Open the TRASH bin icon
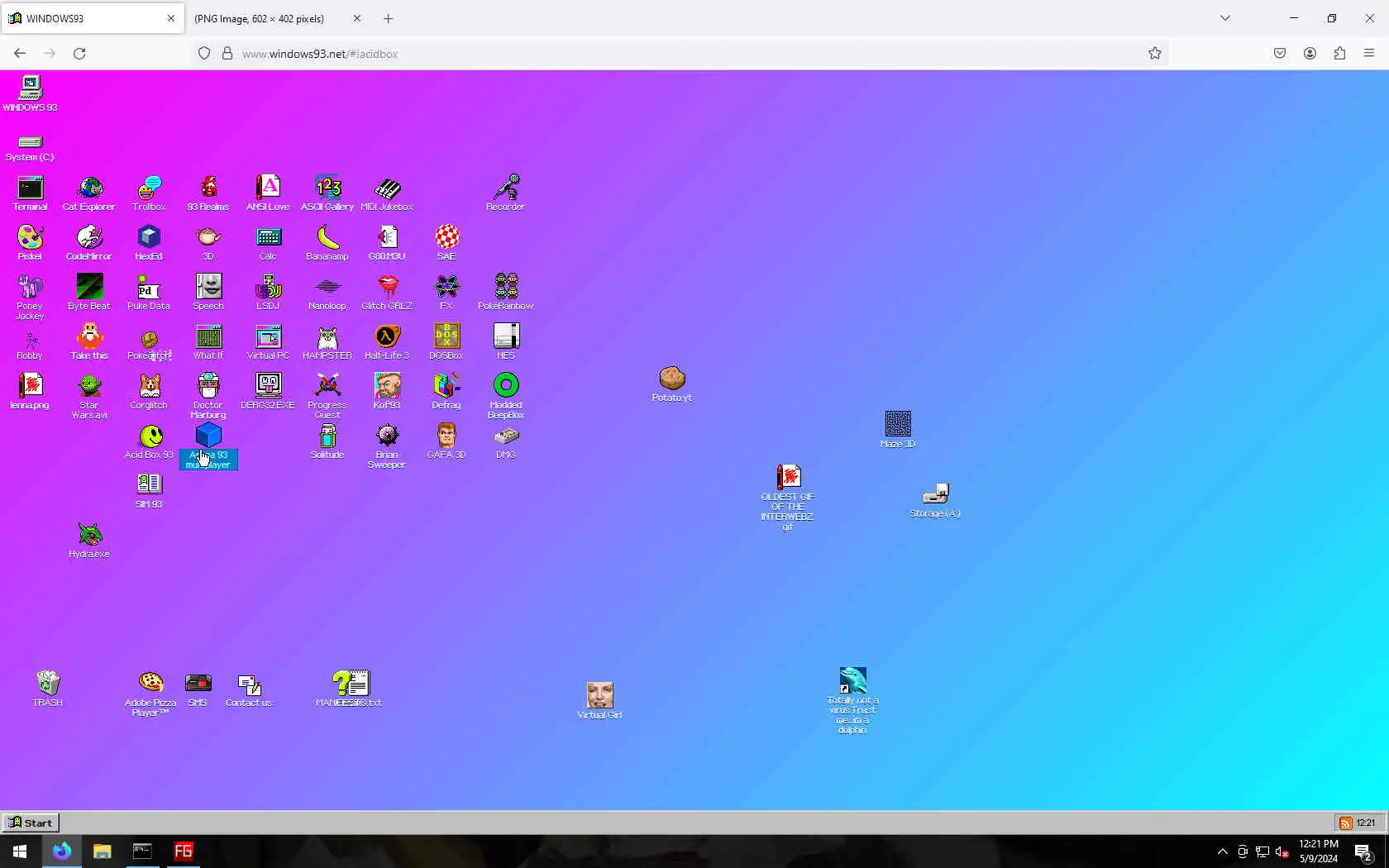 (48, 689)
